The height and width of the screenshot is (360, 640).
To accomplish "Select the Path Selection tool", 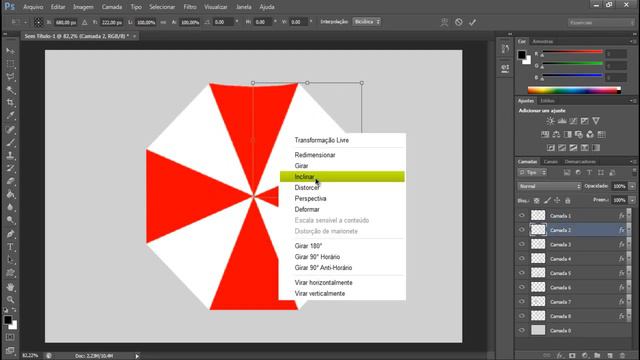I will pos(10,260).
